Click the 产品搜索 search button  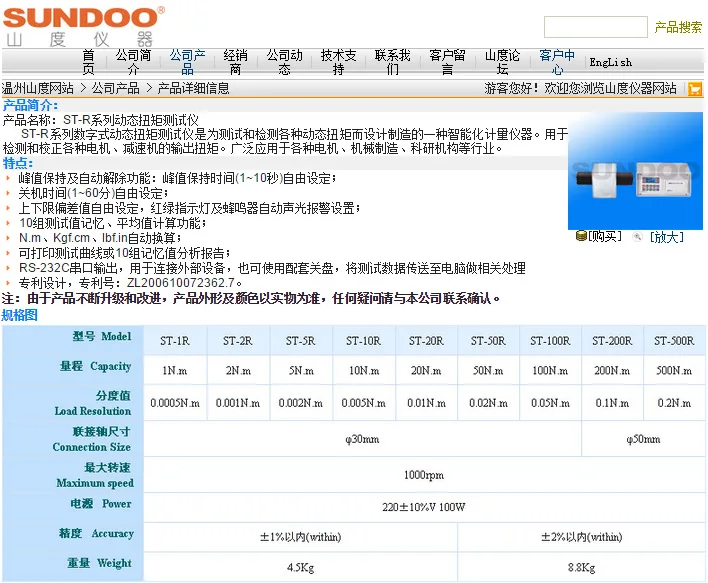(678, 27)
